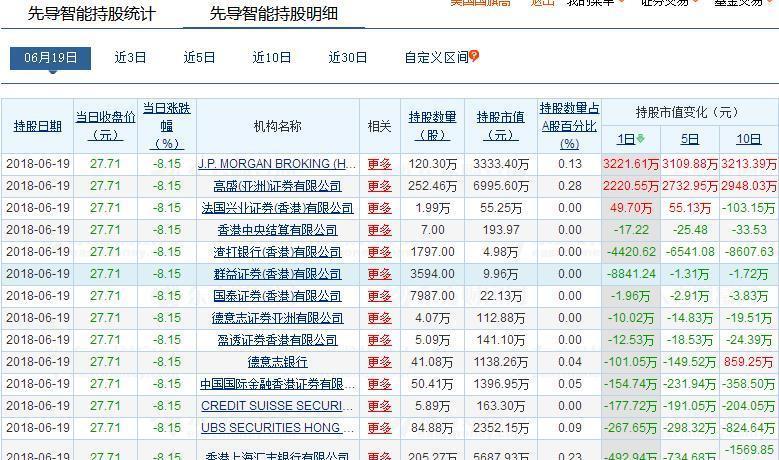Select the 2220.55万 one-day change value
Viewport: 779px width, 460px height.
[631, 186]
